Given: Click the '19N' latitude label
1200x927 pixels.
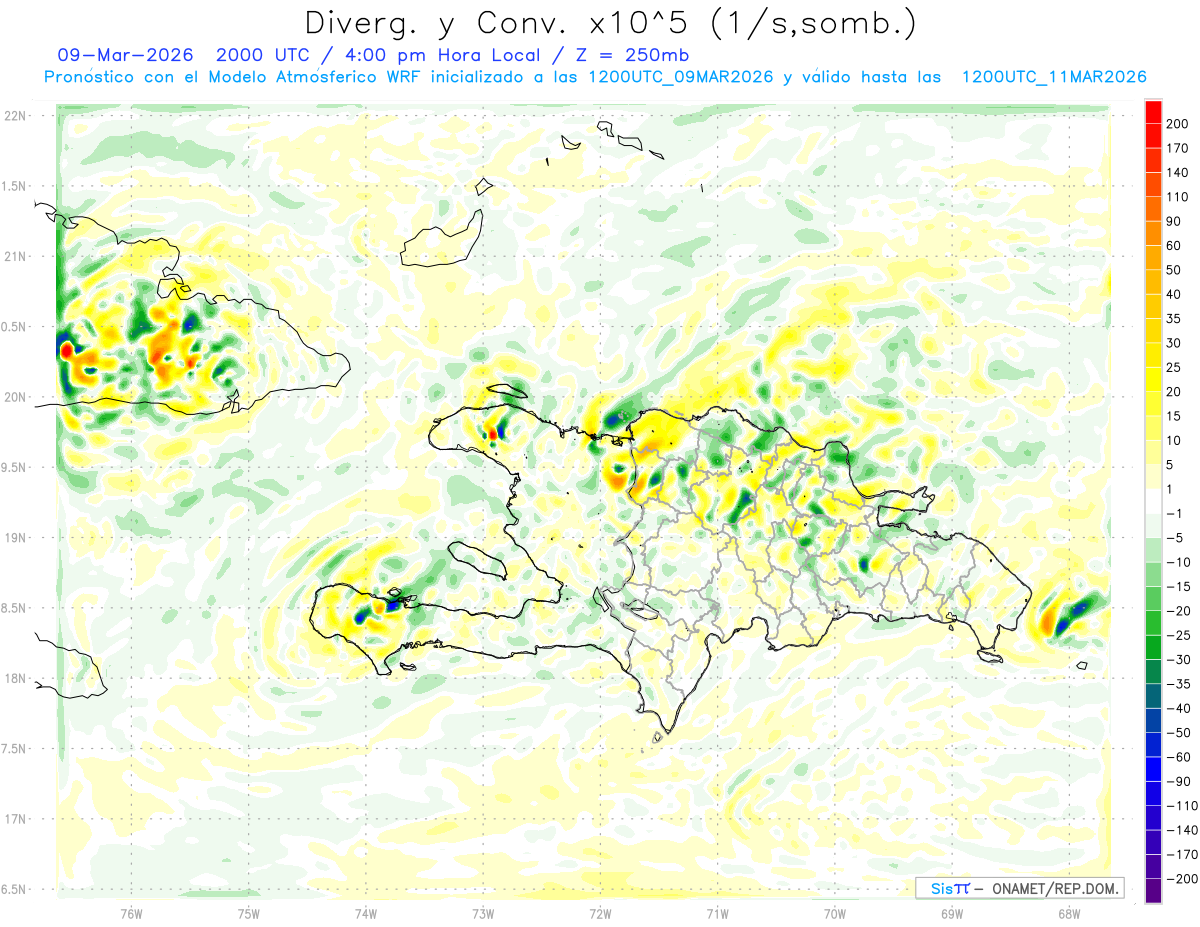Looking at the screenshot, I should (15, 538).
